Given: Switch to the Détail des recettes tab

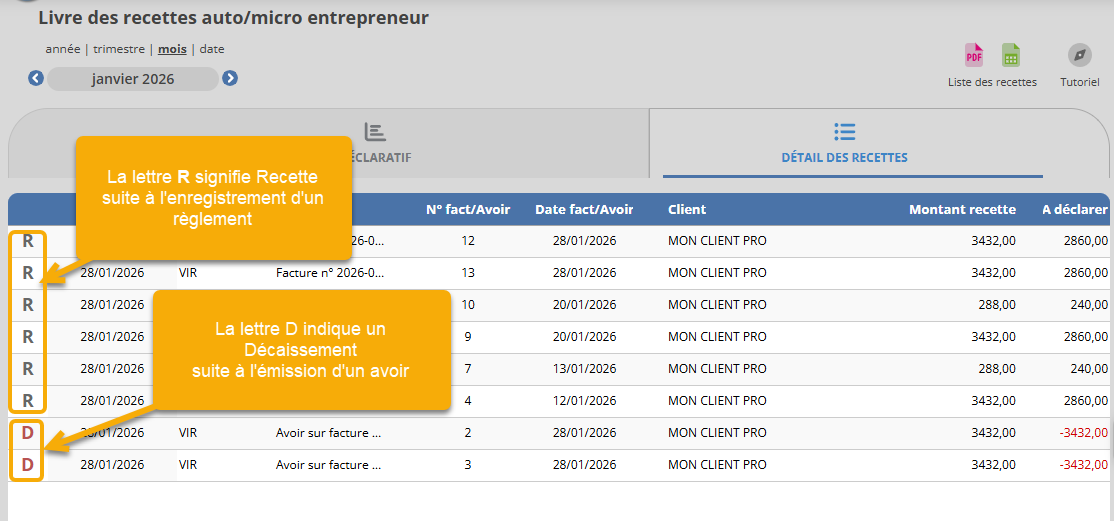Looking at the screenshot, I should [x=844, y=143].
